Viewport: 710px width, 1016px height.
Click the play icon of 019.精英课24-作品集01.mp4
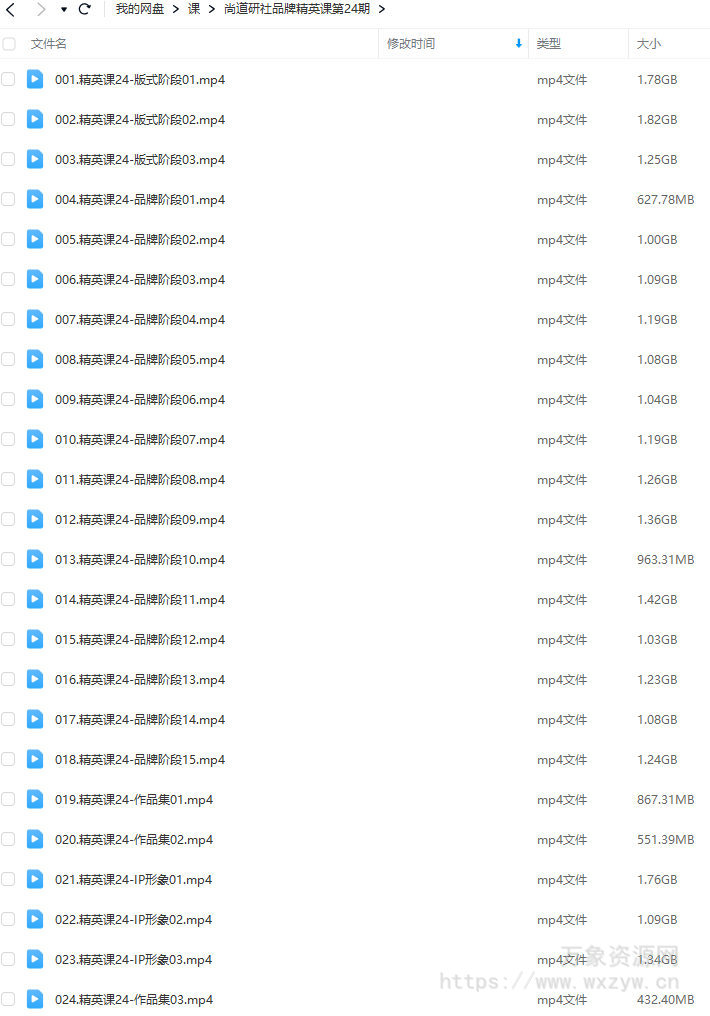(35, 799)
